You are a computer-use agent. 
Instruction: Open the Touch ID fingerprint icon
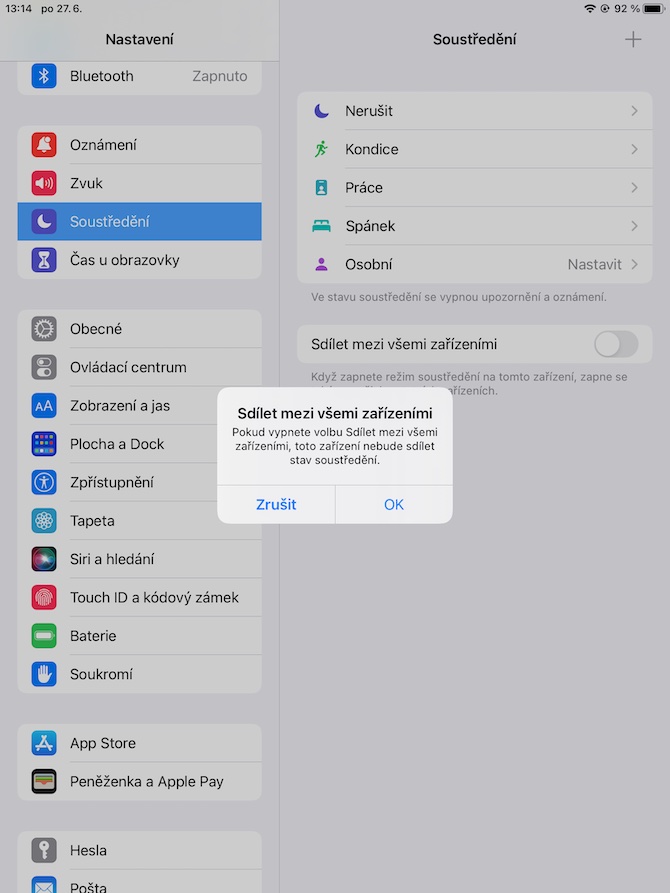pyautogui.click(x=44, y=597)
